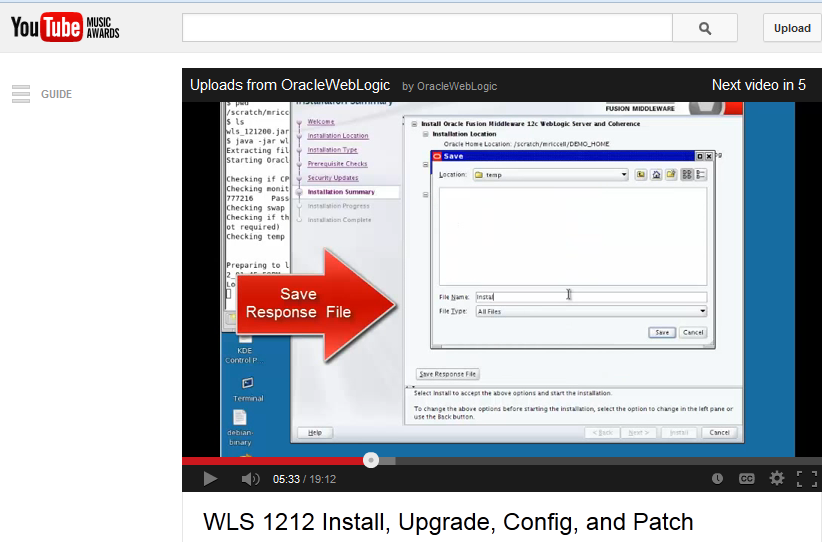
Task: Maximize the Save dialog
Action: pos(699,156)
